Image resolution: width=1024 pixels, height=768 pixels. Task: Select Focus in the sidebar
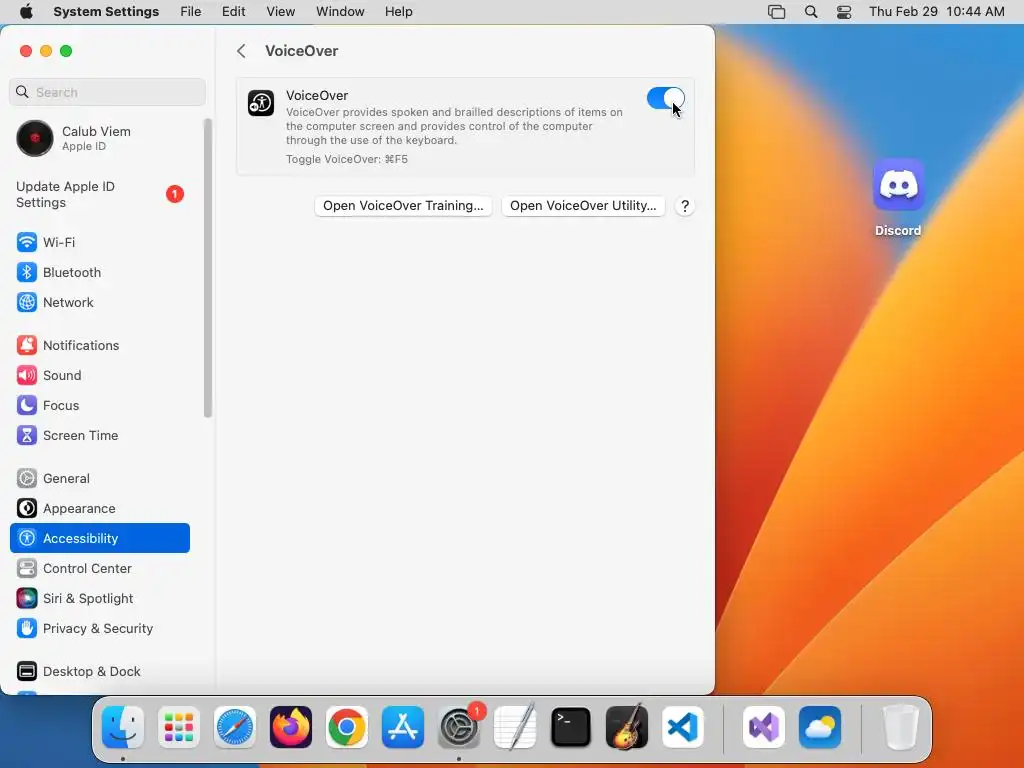point(99,406)
